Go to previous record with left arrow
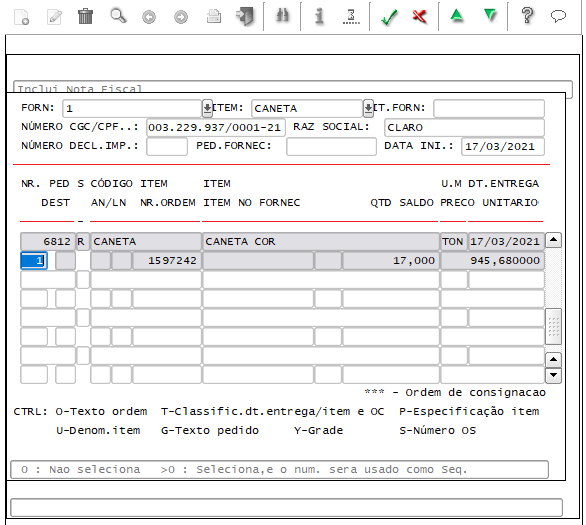The image size is (586, 525). click(149, 17)
